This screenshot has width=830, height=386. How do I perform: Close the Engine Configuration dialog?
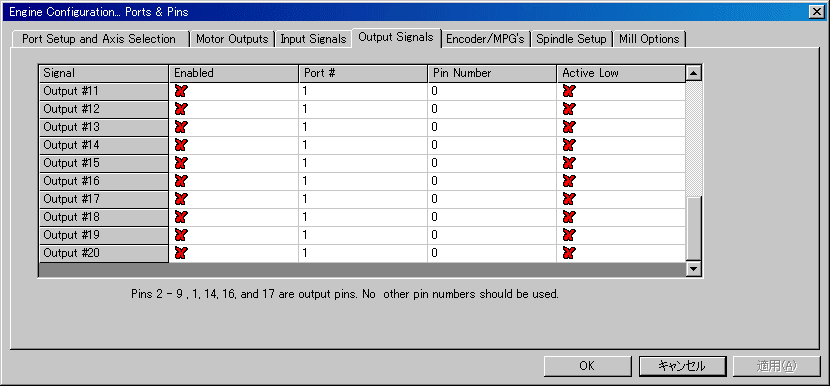[817, 12]
